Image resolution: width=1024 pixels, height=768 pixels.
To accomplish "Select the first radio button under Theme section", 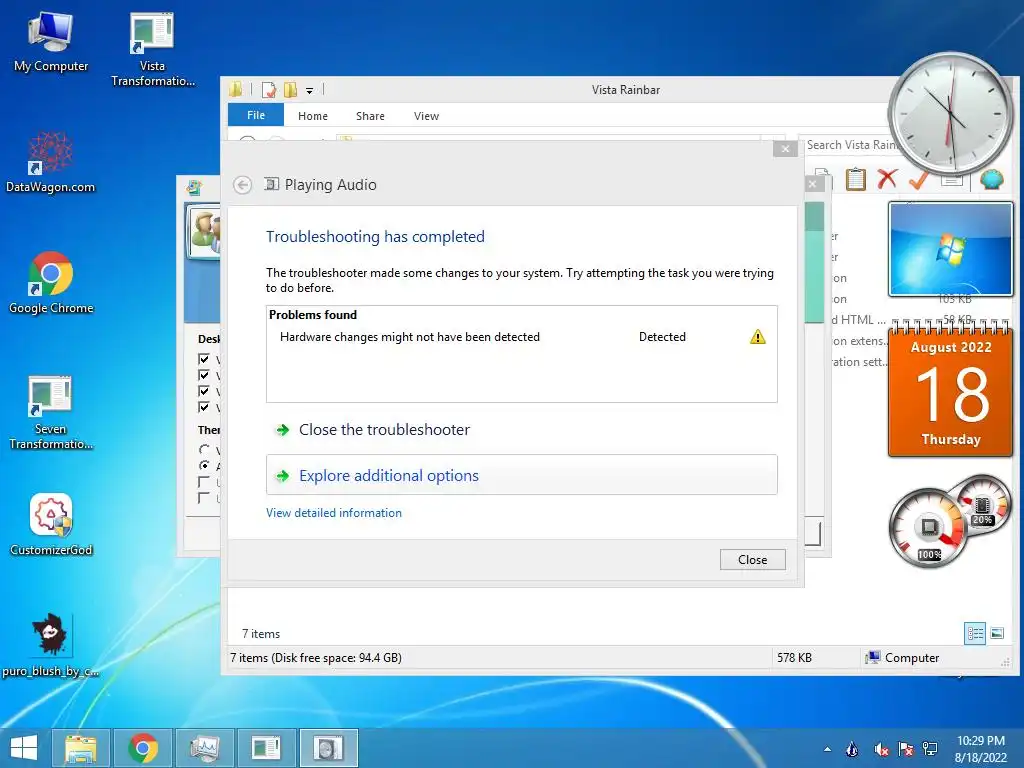I will pos(204,449).
